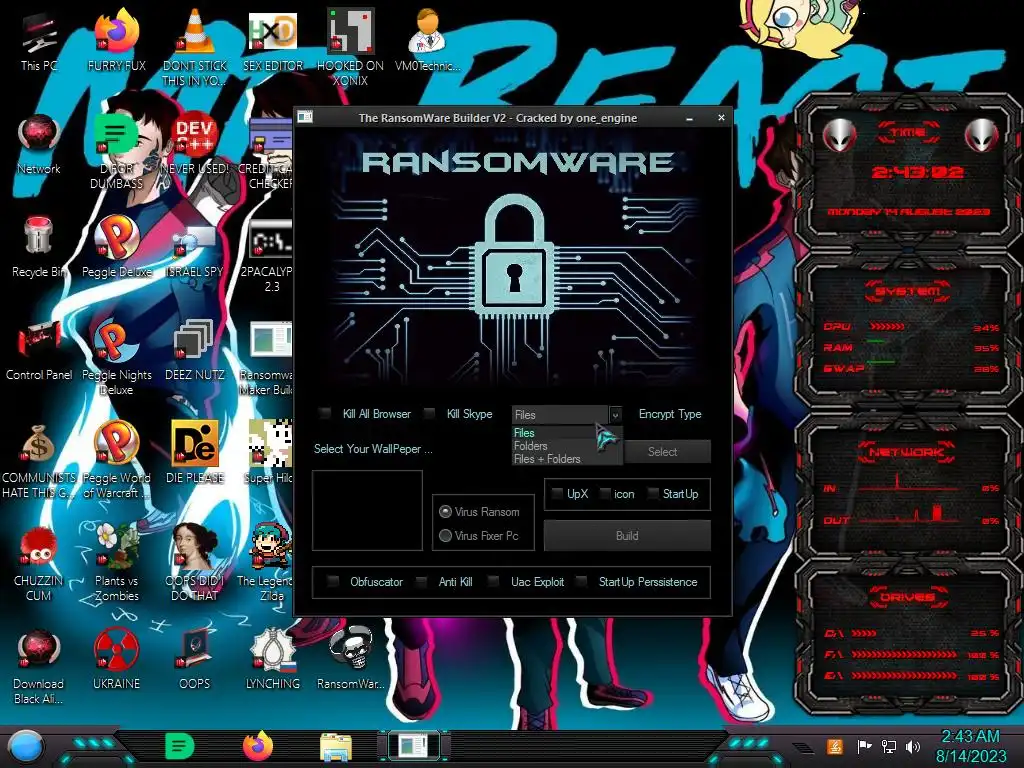1024x768 pixels.
Task: Select the Virus Fixer Pc radio button
Action: click(x=445, y=536)
